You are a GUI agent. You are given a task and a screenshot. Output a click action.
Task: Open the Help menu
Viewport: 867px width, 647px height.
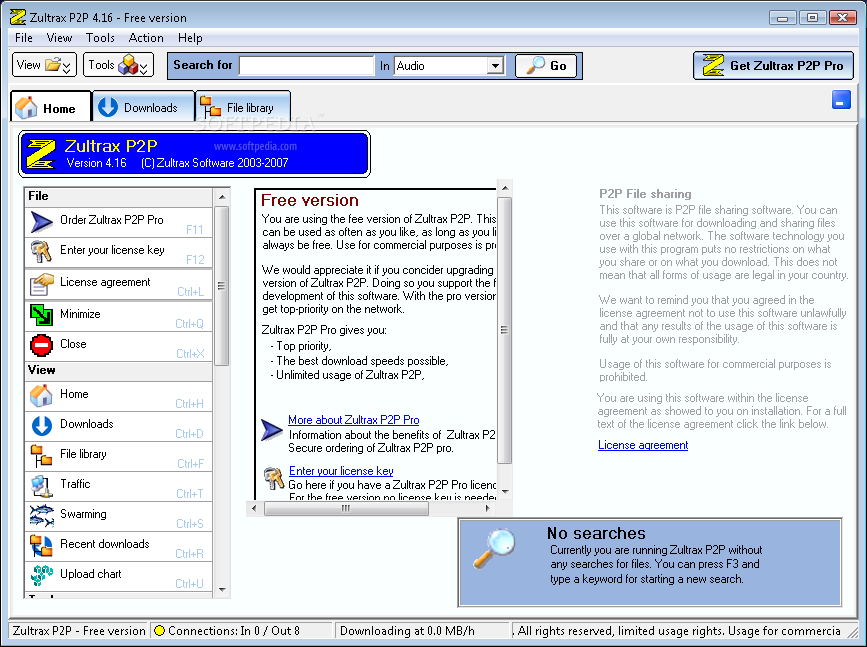[190, 38]
